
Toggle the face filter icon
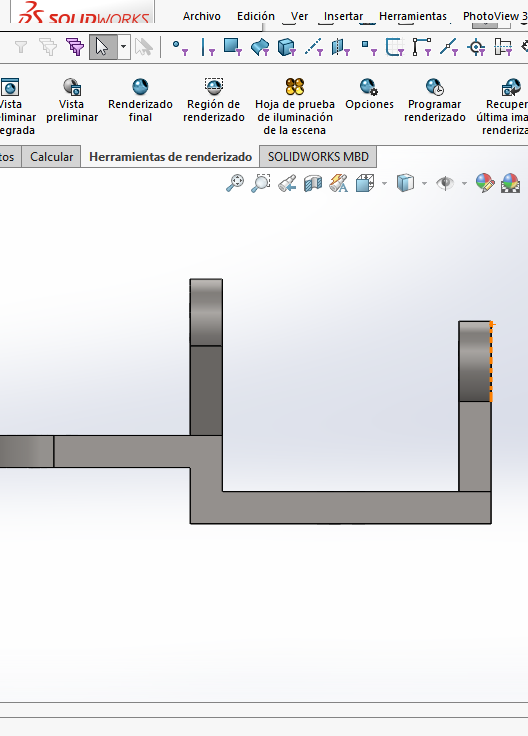click(233, 47)
